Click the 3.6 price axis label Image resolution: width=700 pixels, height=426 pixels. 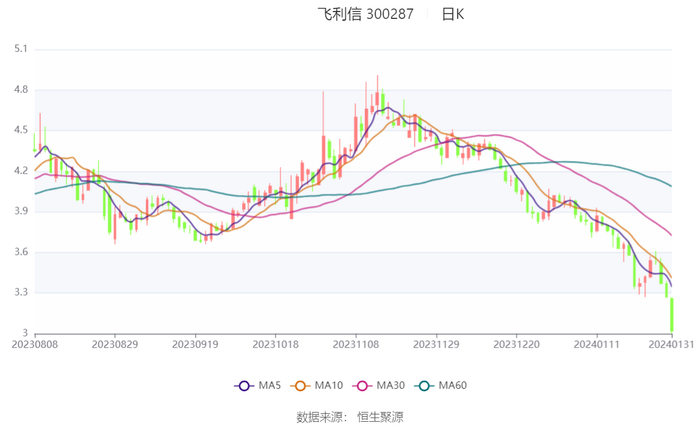coord(21,252)
